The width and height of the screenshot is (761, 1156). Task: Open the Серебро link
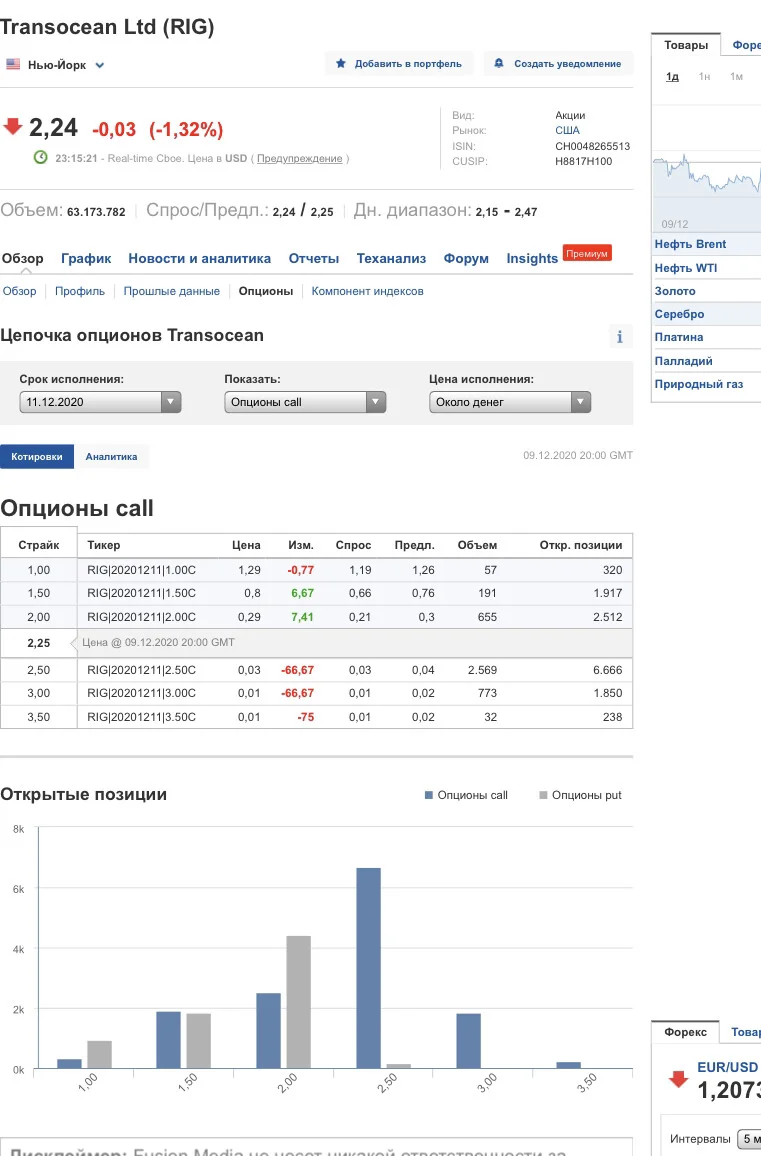679,314
